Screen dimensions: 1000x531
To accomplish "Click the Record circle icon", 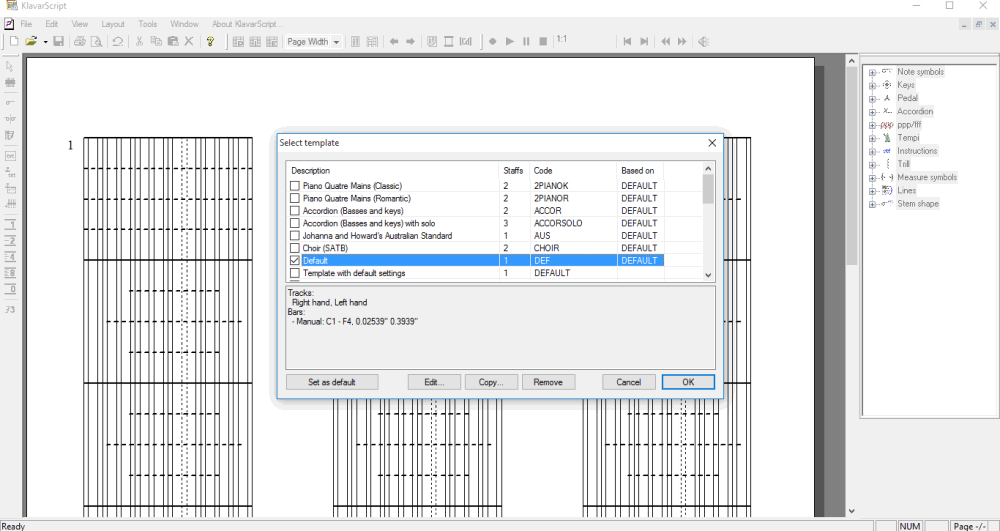I will 492,41.
